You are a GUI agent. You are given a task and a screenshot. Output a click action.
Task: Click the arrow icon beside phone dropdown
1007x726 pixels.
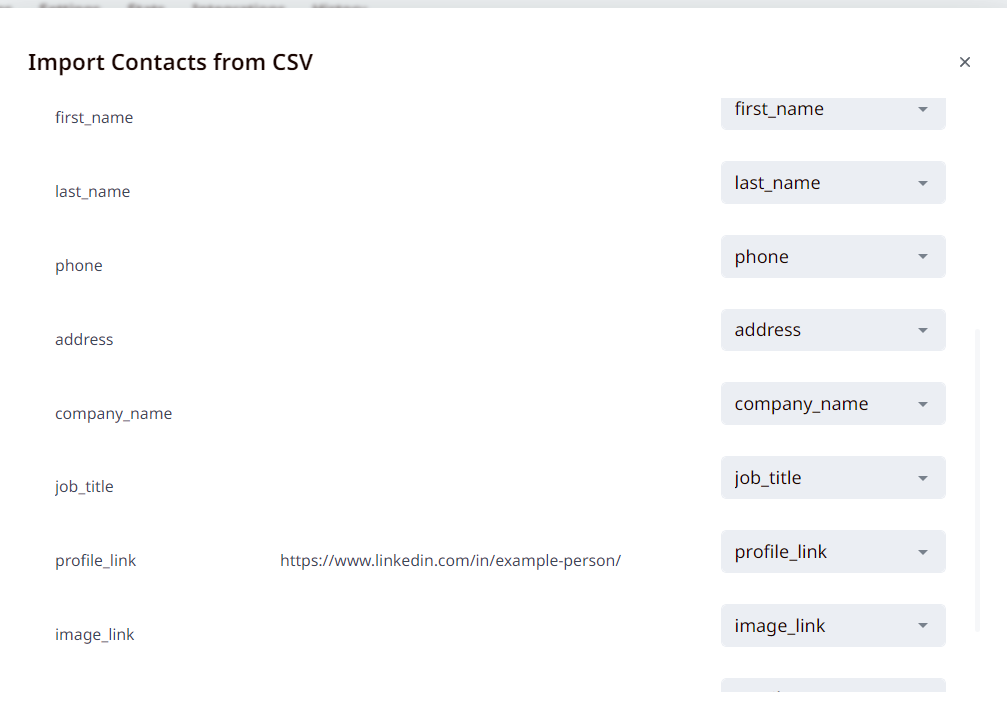pos(923,257)
